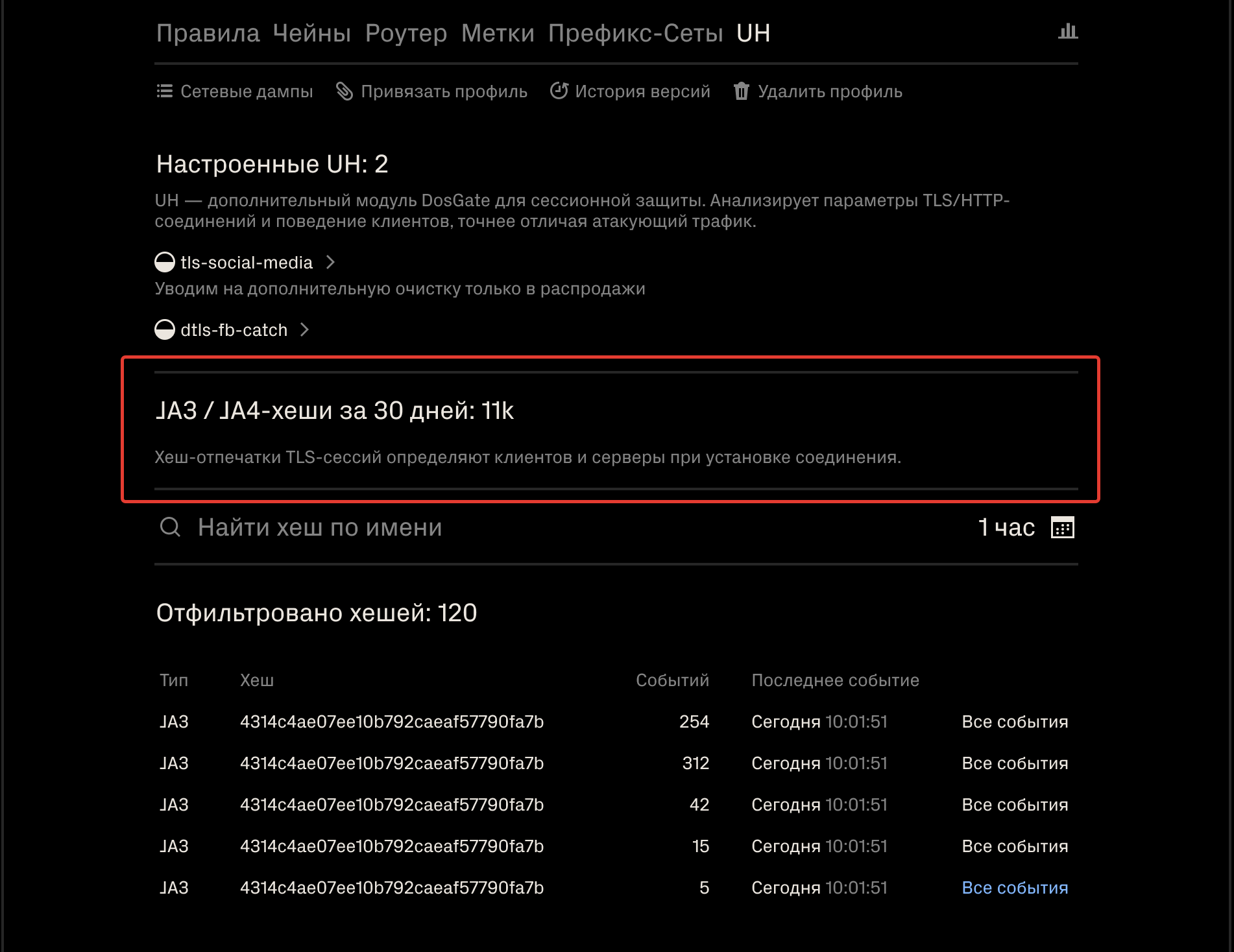Click the search magnifier icon
Image resolution: width=1234 pixels, height=952 pixels.
click(x=170, y=527)
